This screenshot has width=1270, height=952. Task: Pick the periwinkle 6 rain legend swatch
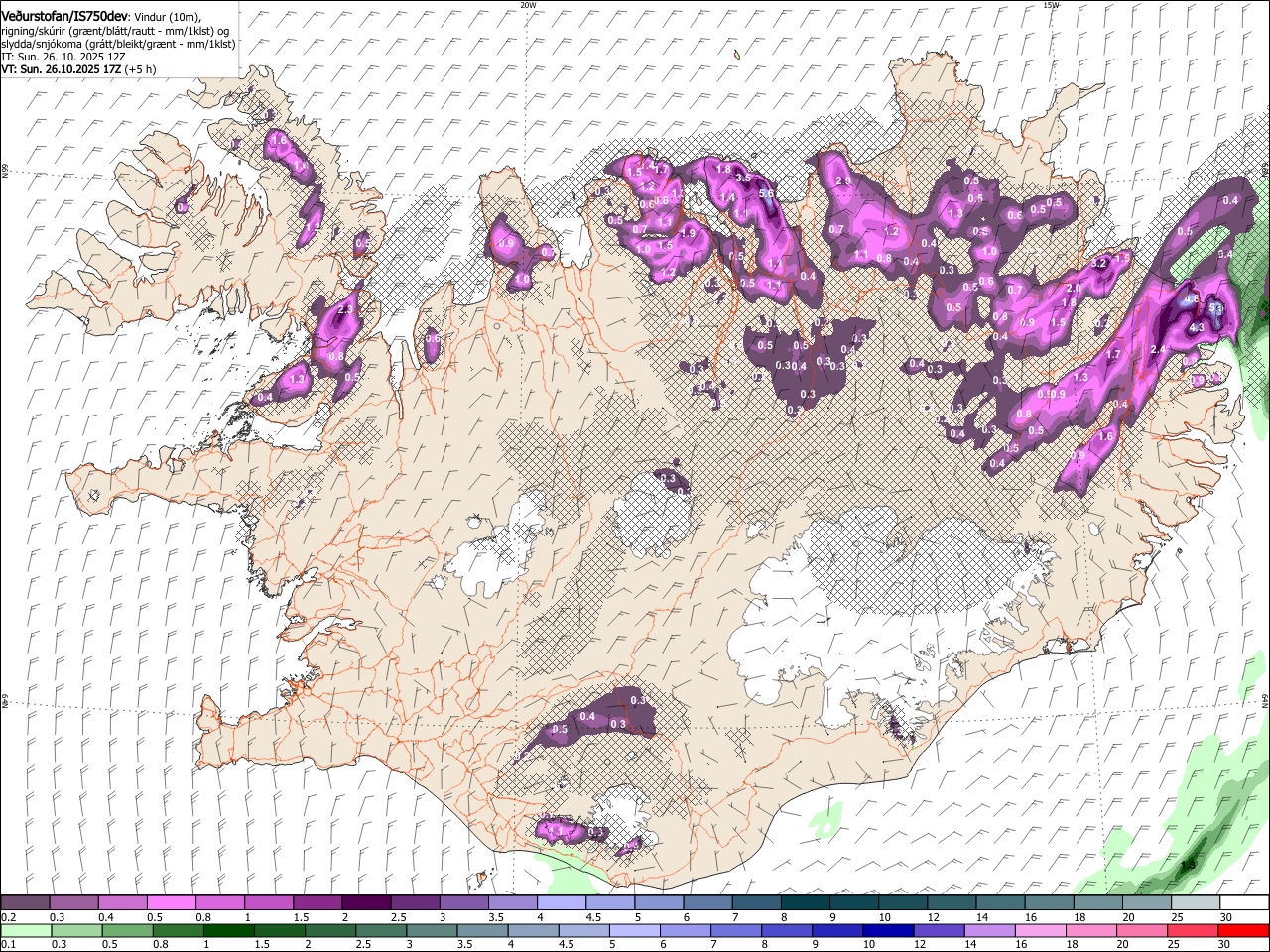tap(686, 930)
